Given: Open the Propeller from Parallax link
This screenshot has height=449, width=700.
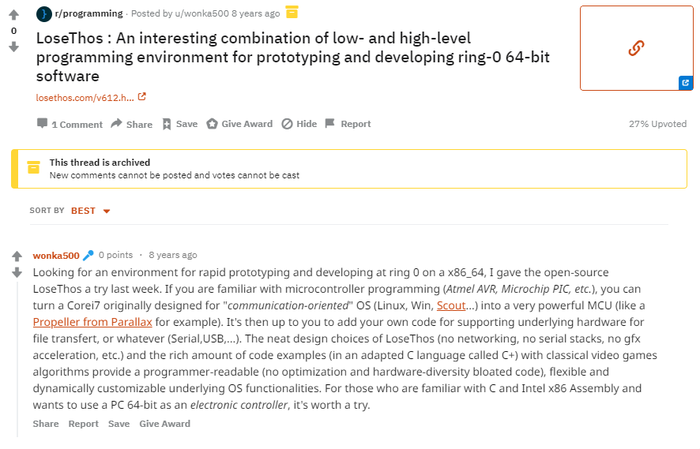Looking at the screenshot, I should 93,323.
